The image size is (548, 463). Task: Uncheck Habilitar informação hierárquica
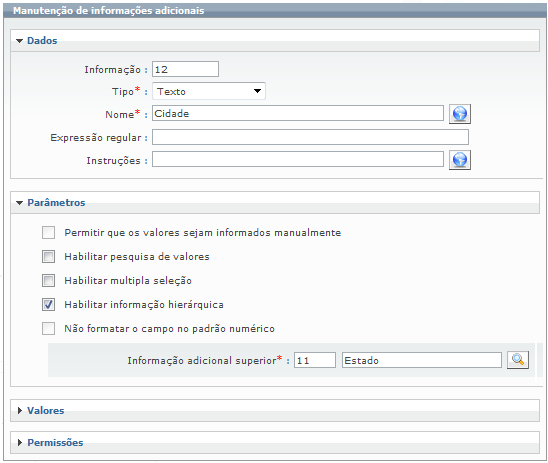click(x=48, y=305)
